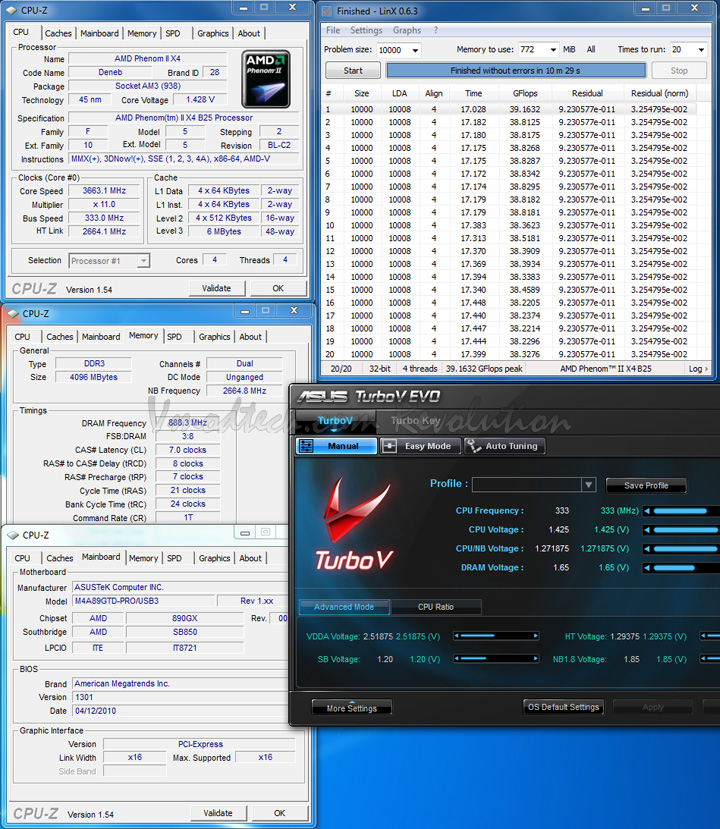The height and width of the screenshot is (829, 720).
Task: Click the AMD Phenom II logo image
Action: (266, 79)
